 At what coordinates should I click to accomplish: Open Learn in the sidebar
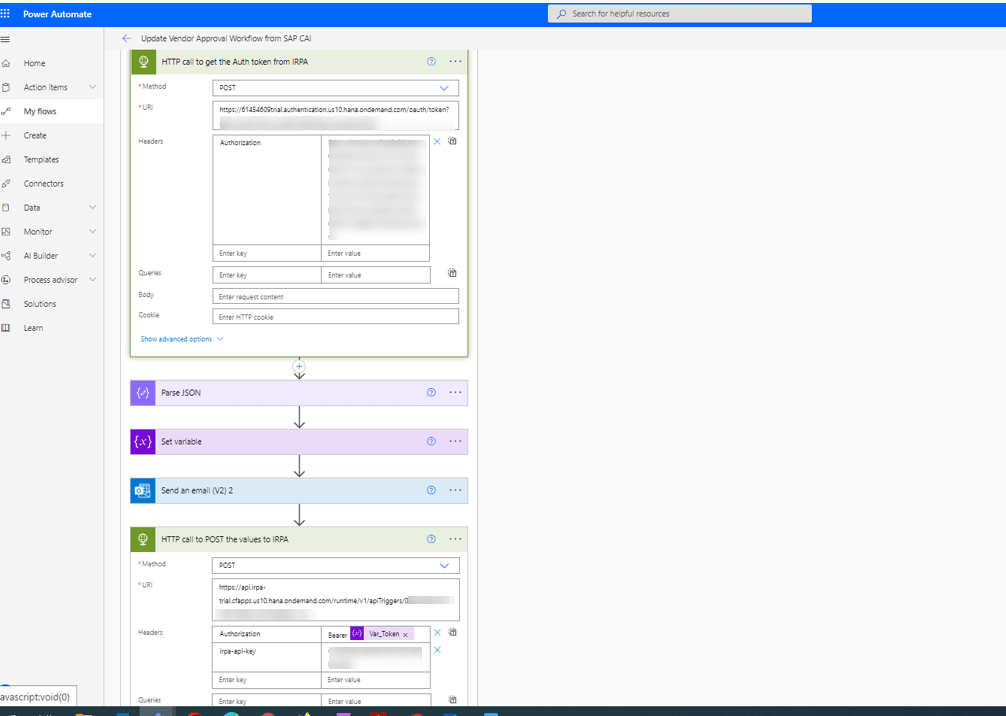point(33,328)
